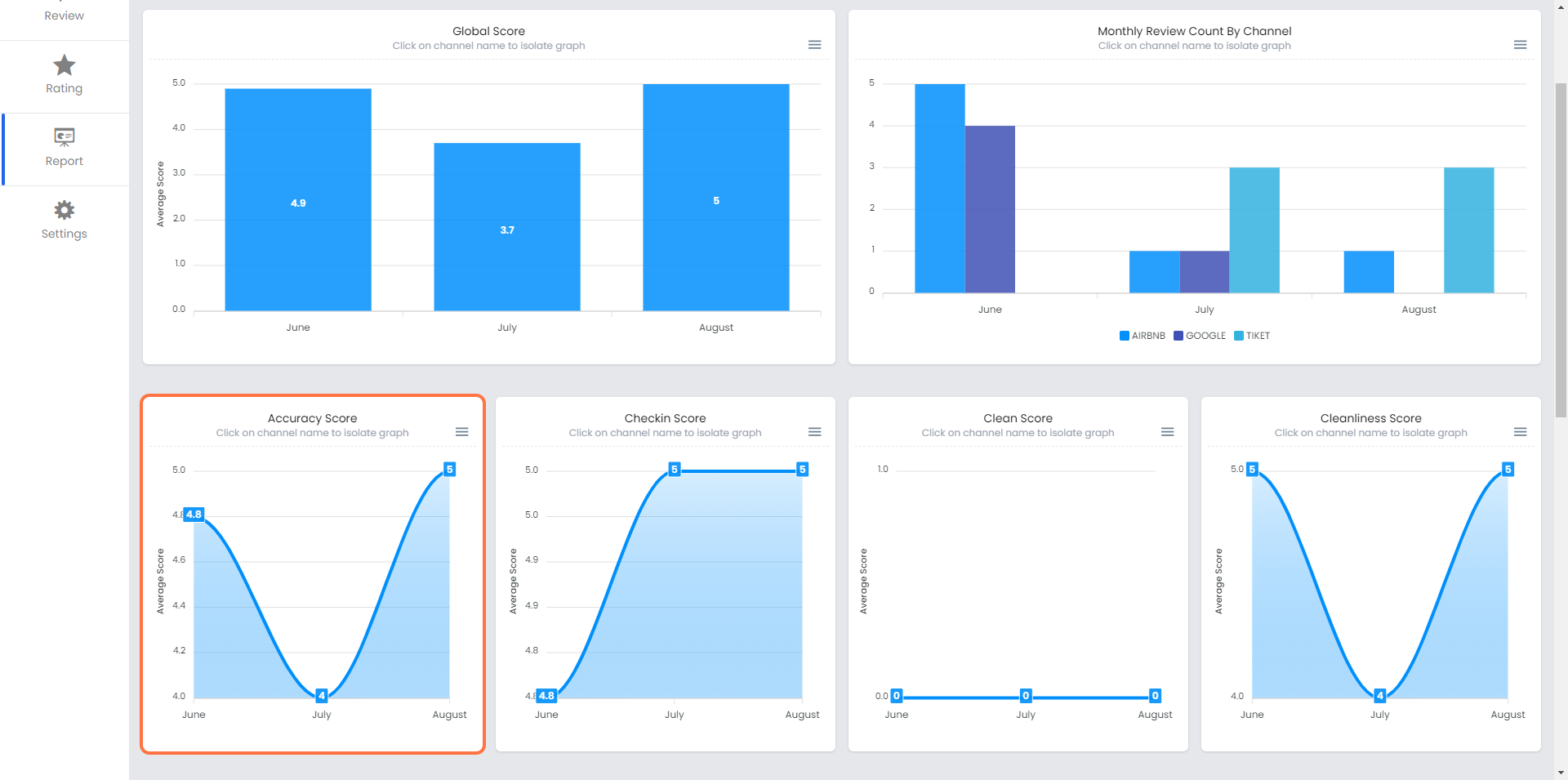Screen dimensions: 1568x780
Task: Click the June GOOGLE bar with count 4
Action: (990, 209)
